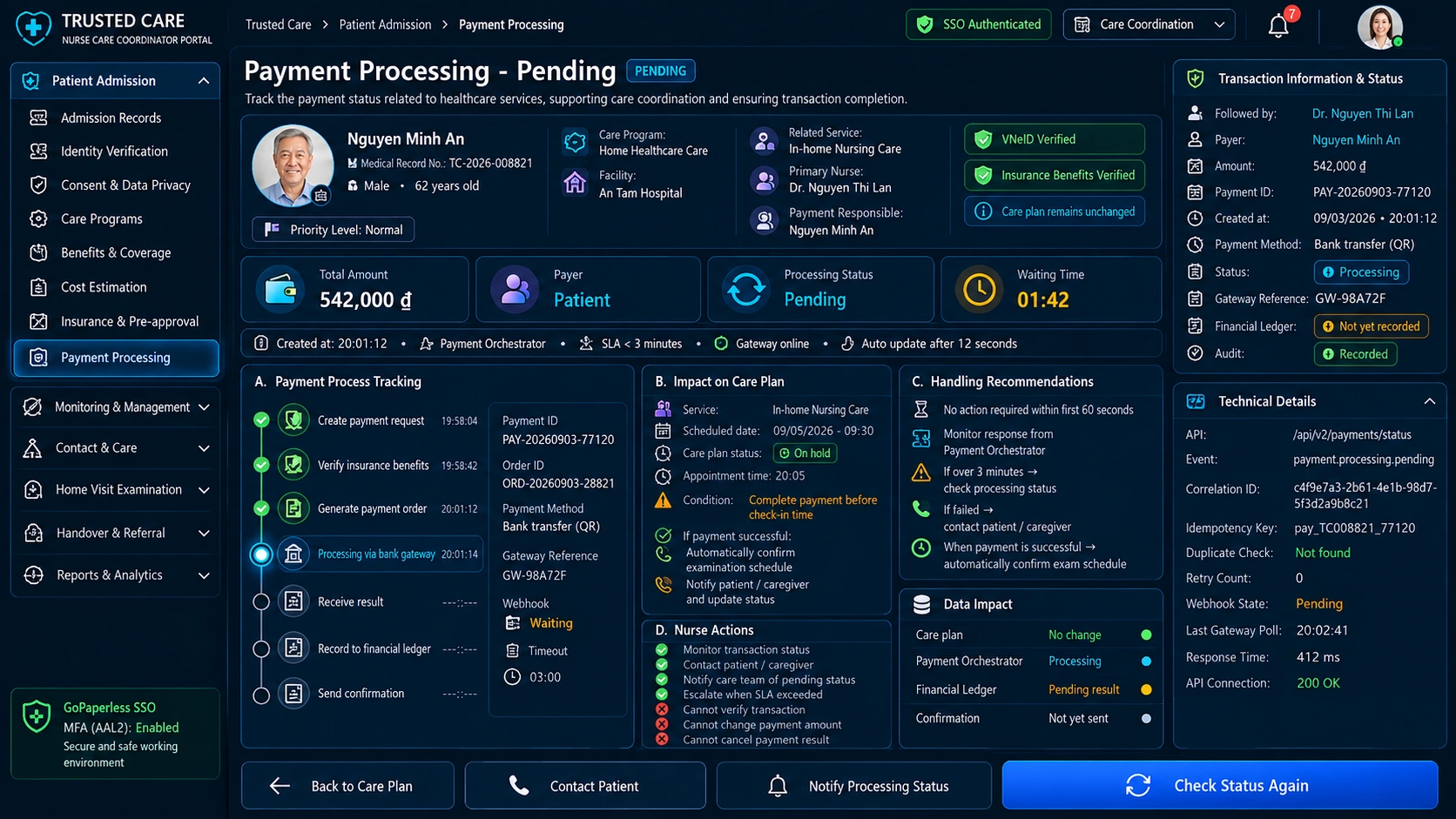Click the Processing Status refresh icon
The width and height of the screenshot is (1456, 819).
[746, 289]
